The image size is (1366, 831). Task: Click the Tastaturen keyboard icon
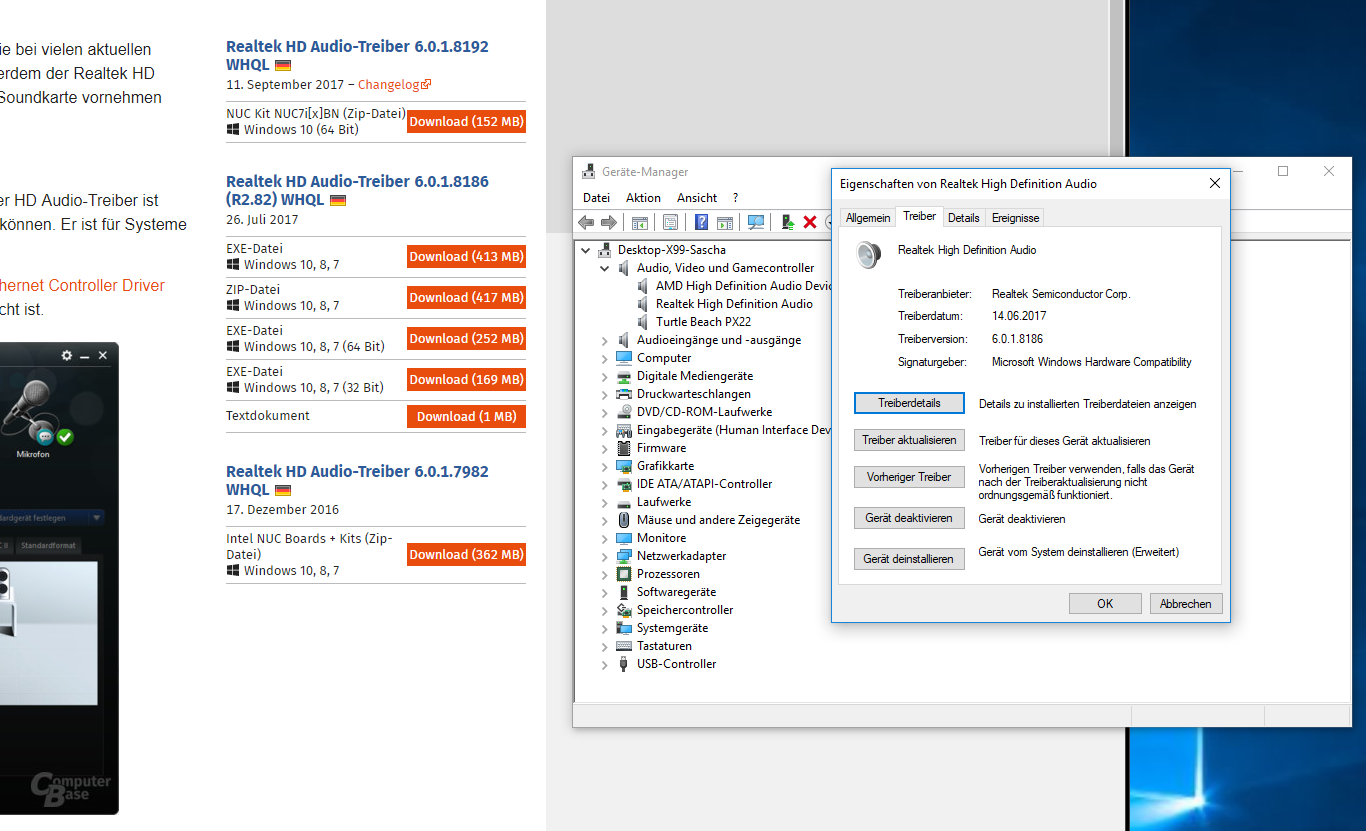coord(624,646)
